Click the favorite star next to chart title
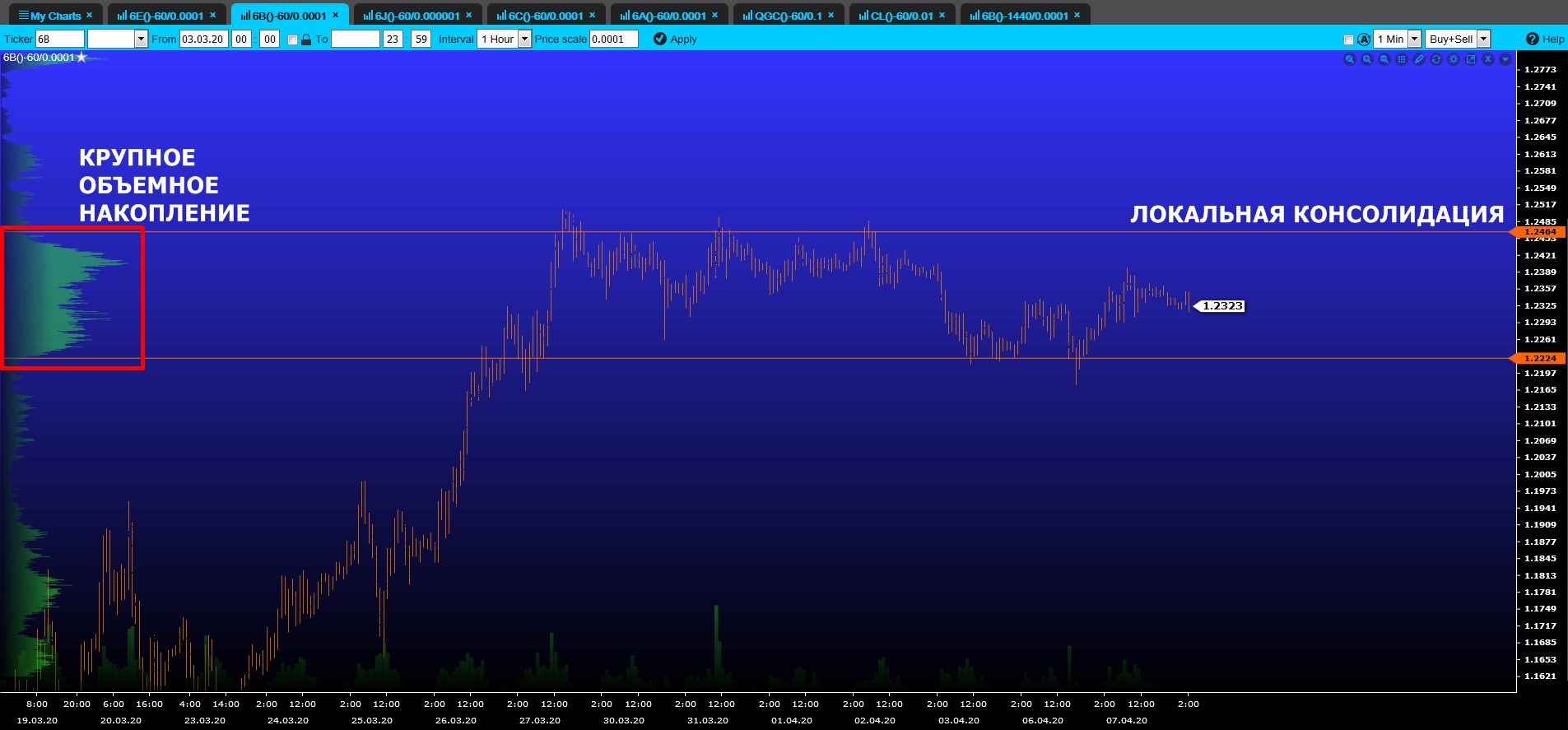1568x730 pixels. point(81,57)
